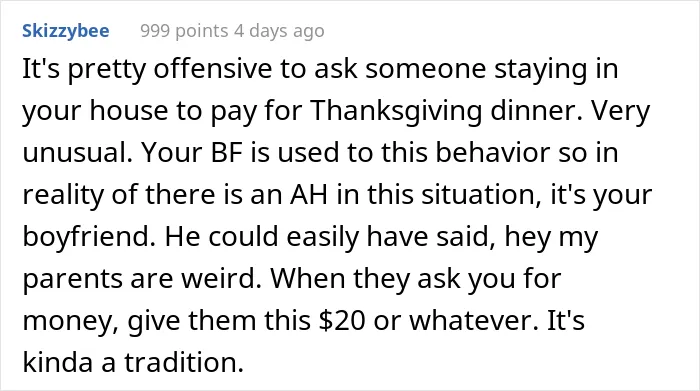Click the word unusual starting the third line
Viewport: 700px width, 391px height.
(77, 153)
